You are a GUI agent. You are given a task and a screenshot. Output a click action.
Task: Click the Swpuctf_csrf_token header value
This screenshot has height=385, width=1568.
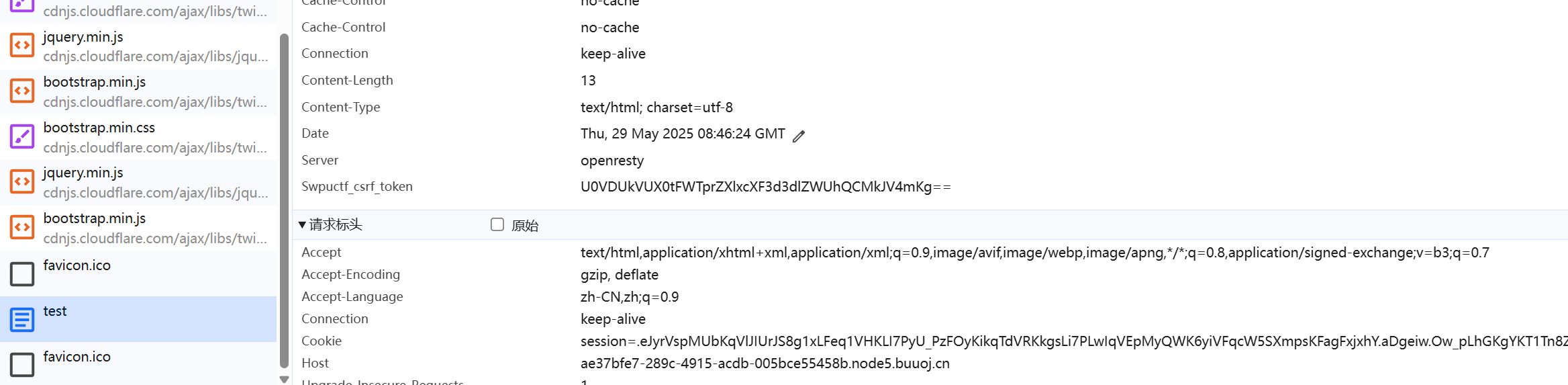click(x=765, y=187)
